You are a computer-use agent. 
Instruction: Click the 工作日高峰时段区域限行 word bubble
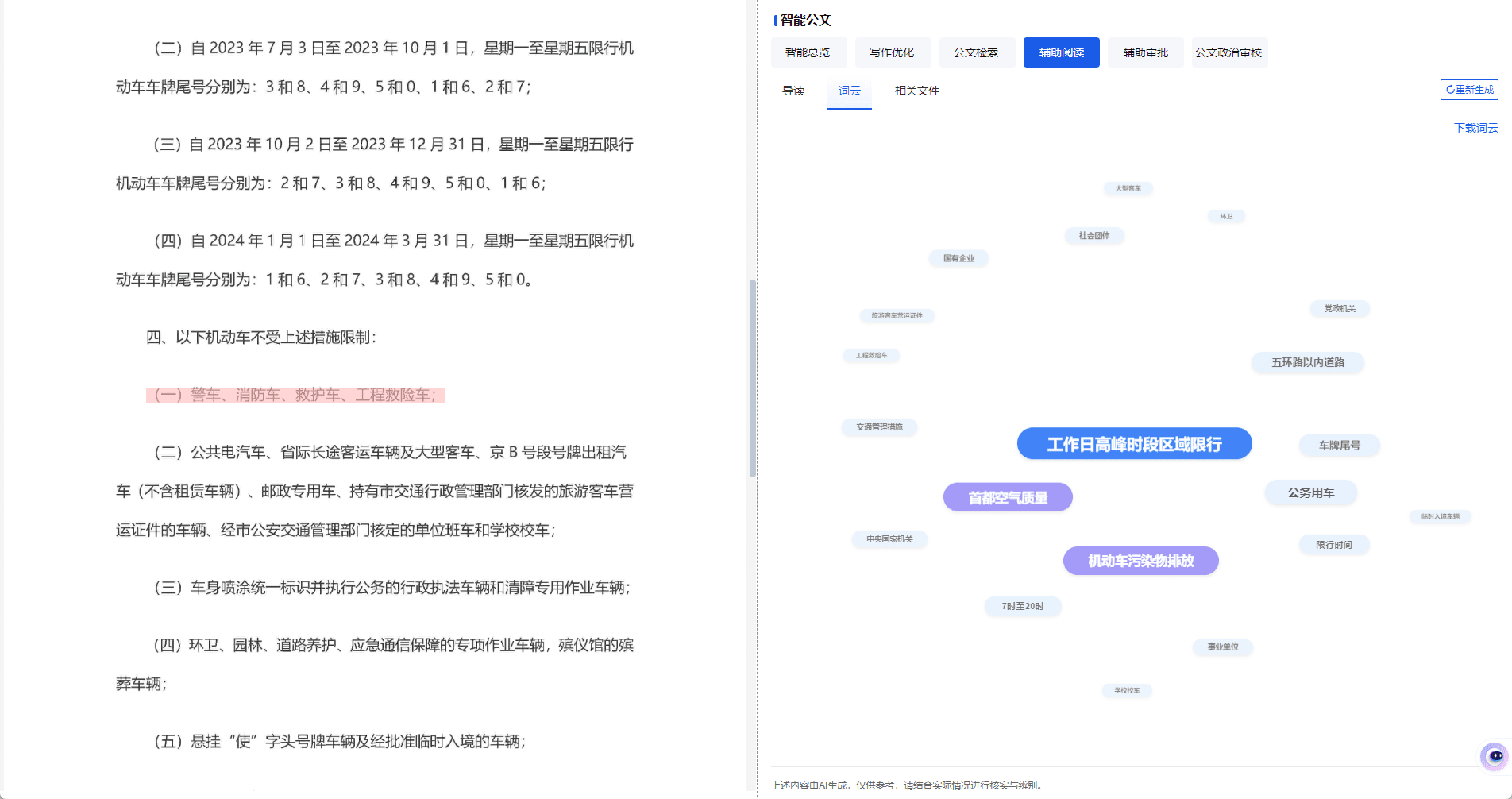point(1135,444)
